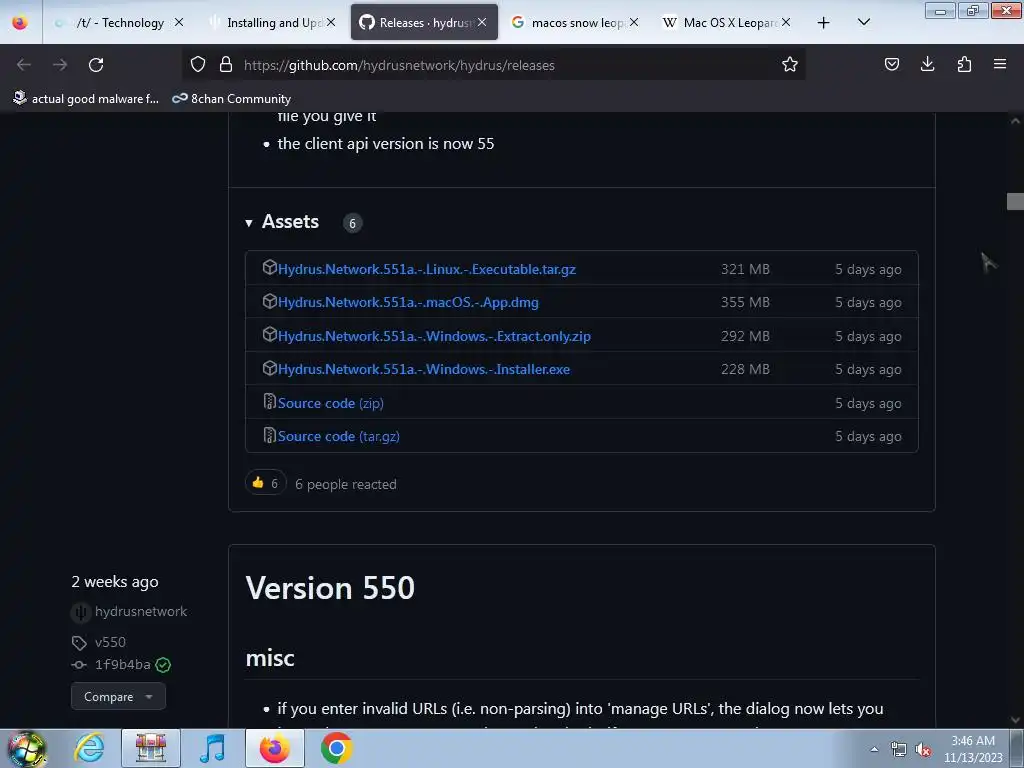Select the Releases · hydrus tab
This screenshot has height=768, width=1024.
coord(424,22)
